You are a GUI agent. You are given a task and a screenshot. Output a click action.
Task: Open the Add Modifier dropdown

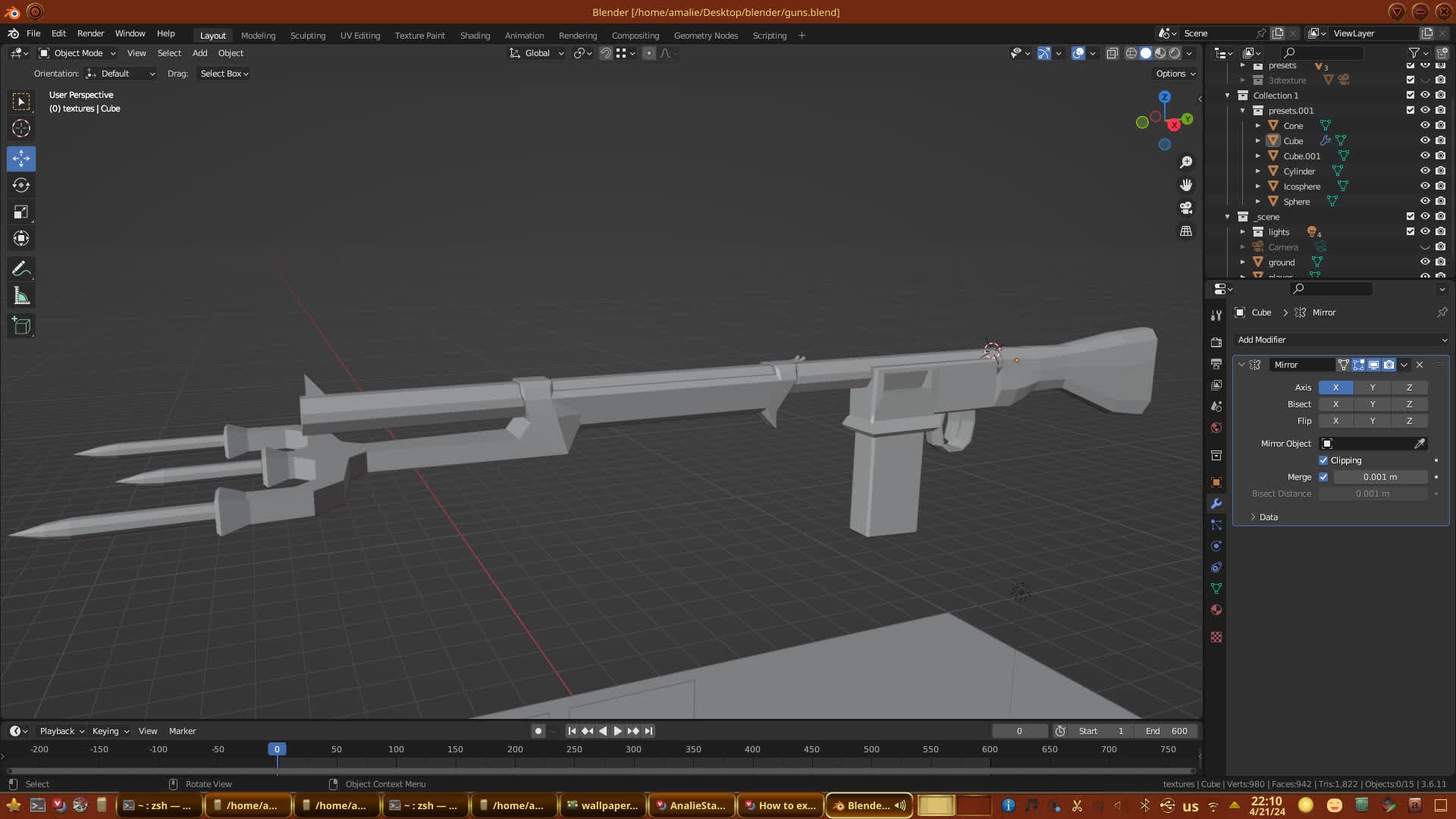coord(1341,340)
